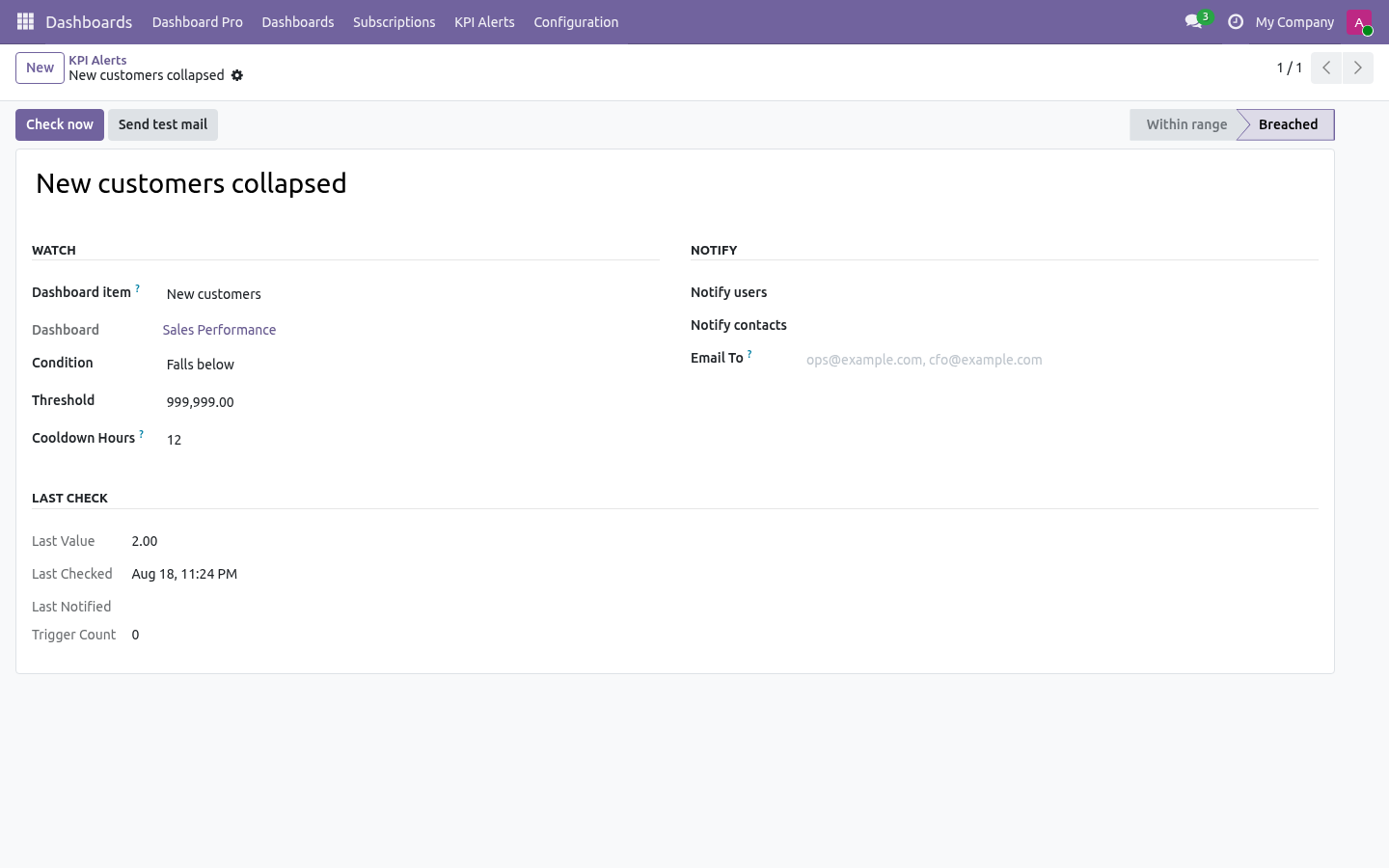Click Check now button

point(60,124)
